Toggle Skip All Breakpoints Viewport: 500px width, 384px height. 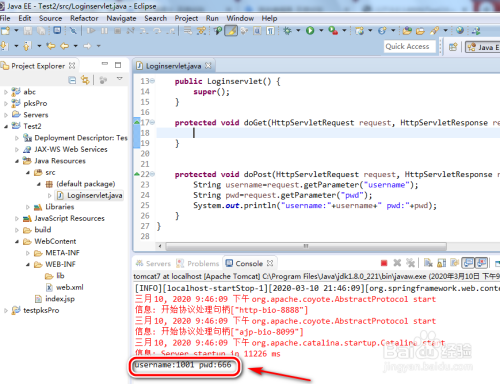[73, 31]
